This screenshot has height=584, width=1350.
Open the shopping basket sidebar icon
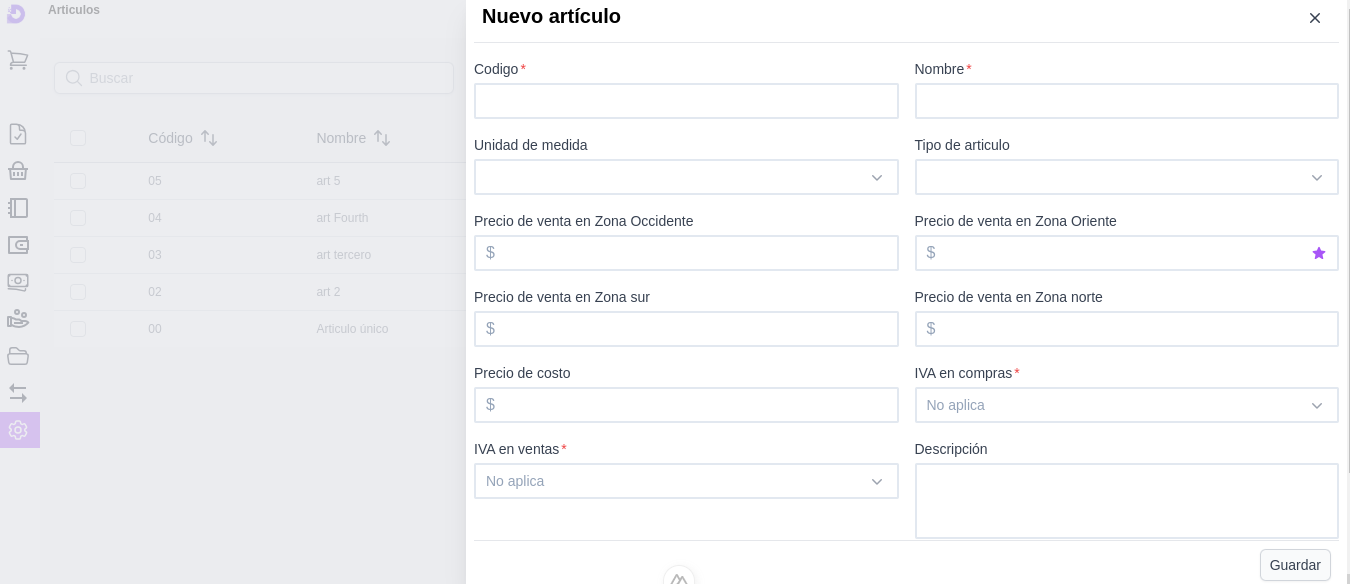17,171
